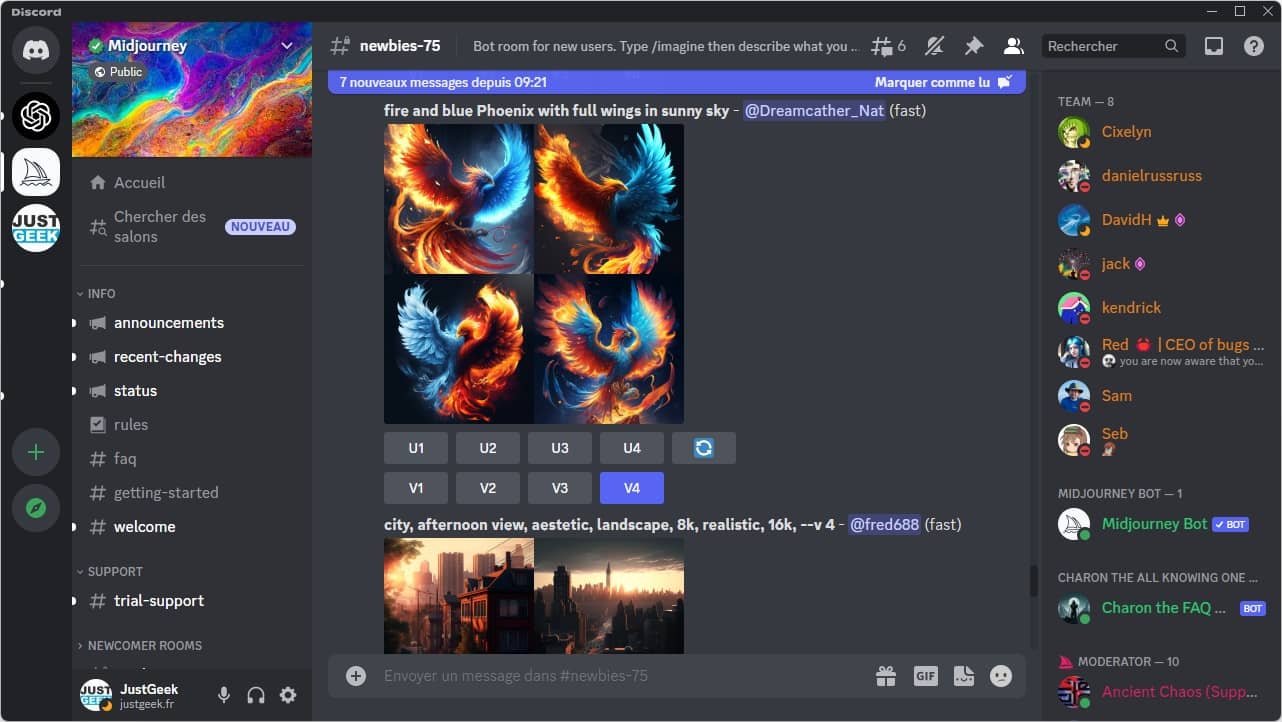The image size is (1282, 722).
Task: Click Marquer comme lu on the banner
Action: (943, 82)
